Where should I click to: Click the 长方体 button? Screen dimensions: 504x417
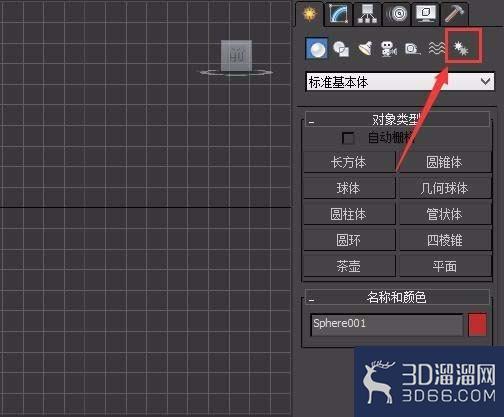click(x=349, y=162)
